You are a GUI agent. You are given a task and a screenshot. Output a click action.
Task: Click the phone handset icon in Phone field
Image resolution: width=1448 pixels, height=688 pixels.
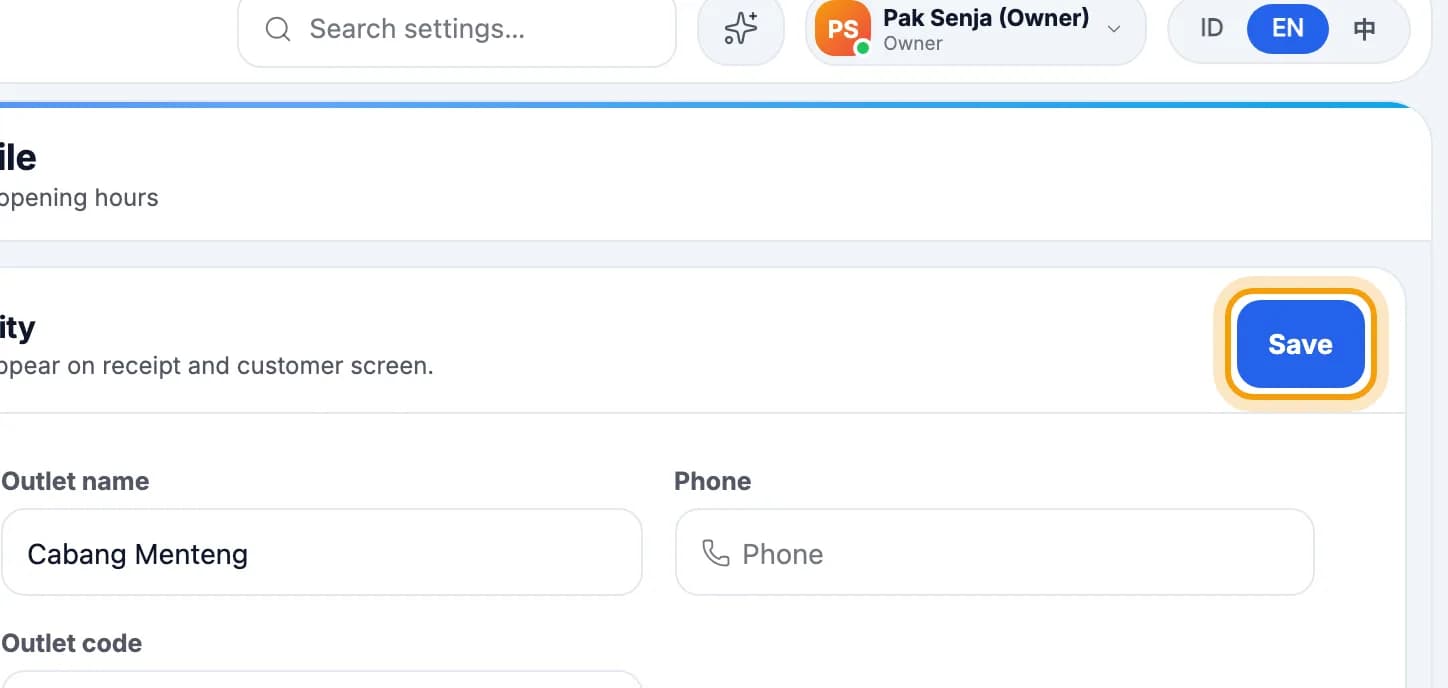pyautogui.click(x=716, y=553)
